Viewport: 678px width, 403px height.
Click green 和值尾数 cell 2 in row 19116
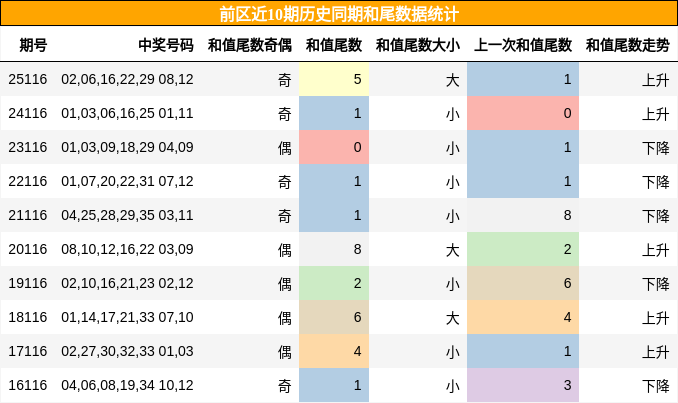[x=334, y=283]
